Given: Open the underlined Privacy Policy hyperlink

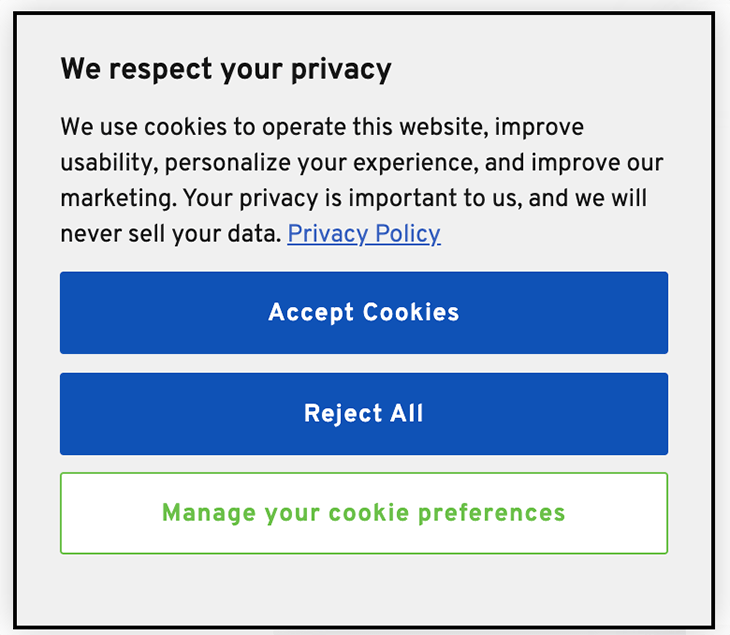Looking at the screenshot, I should pyautogui.click(x=364, y=234).
